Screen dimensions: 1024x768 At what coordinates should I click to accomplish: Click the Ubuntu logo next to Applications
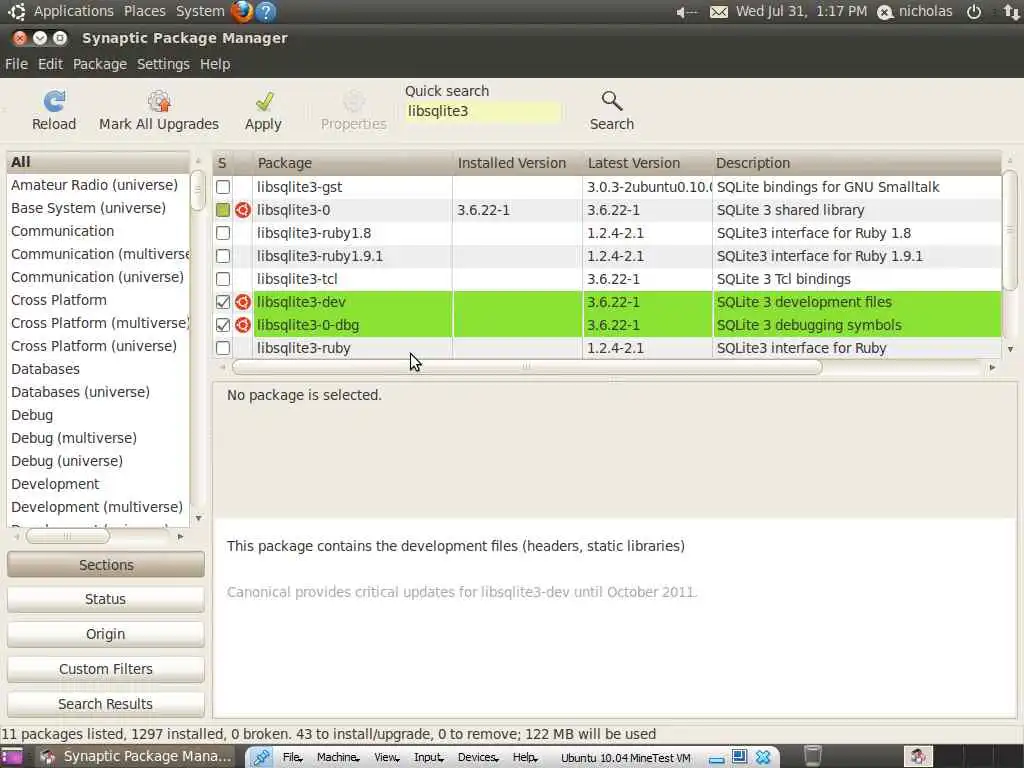tap(16, 11)
